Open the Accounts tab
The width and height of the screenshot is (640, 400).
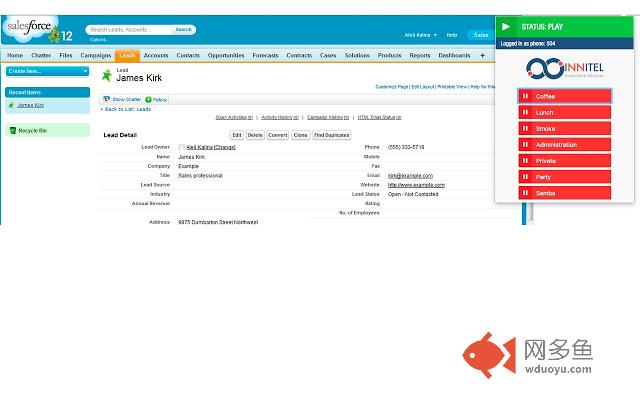(x=156, y=55)
